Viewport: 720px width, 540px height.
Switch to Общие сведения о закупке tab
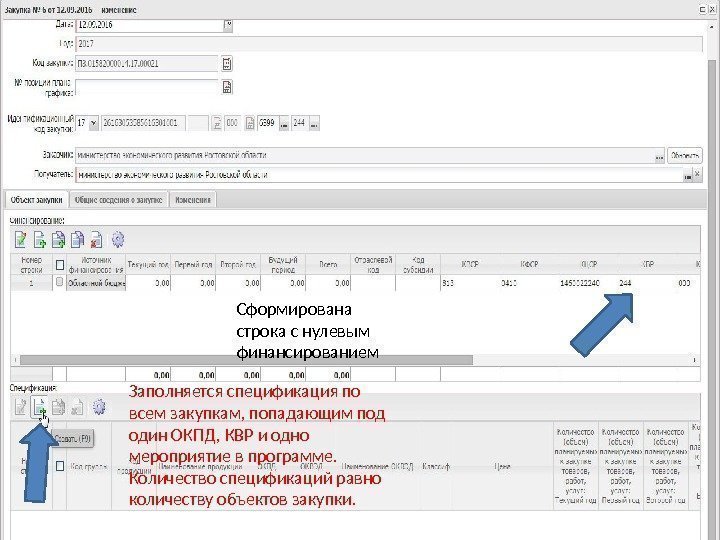coord(118,200)
